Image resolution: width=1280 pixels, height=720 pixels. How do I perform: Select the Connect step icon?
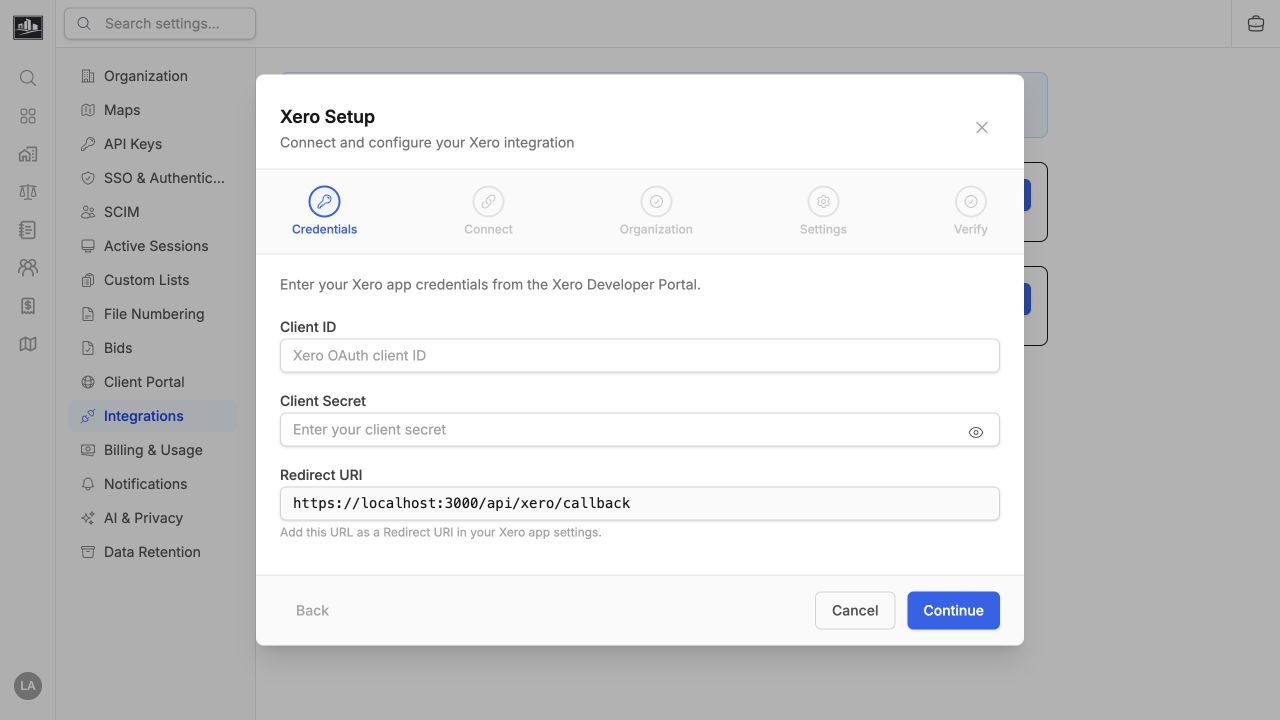(x=488, y=201)
